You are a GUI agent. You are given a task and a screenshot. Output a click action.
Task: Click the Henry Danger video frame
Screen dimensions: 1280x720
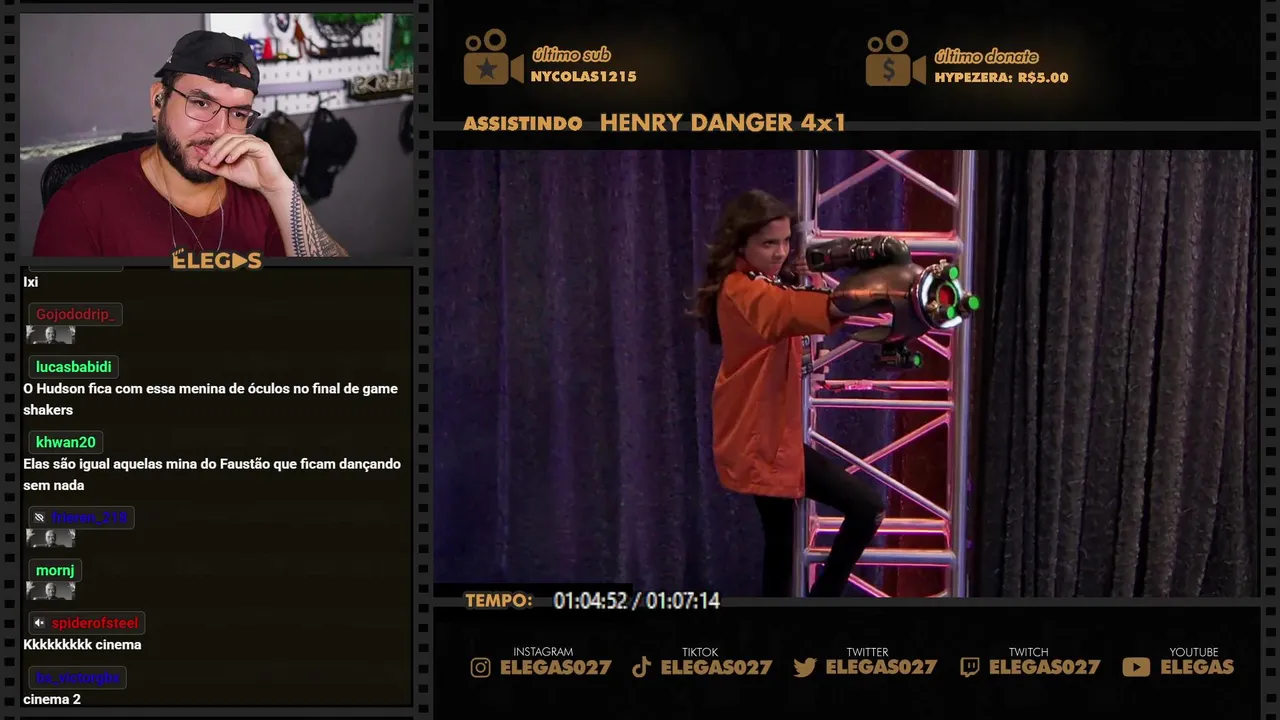click(x=846, y=373)
